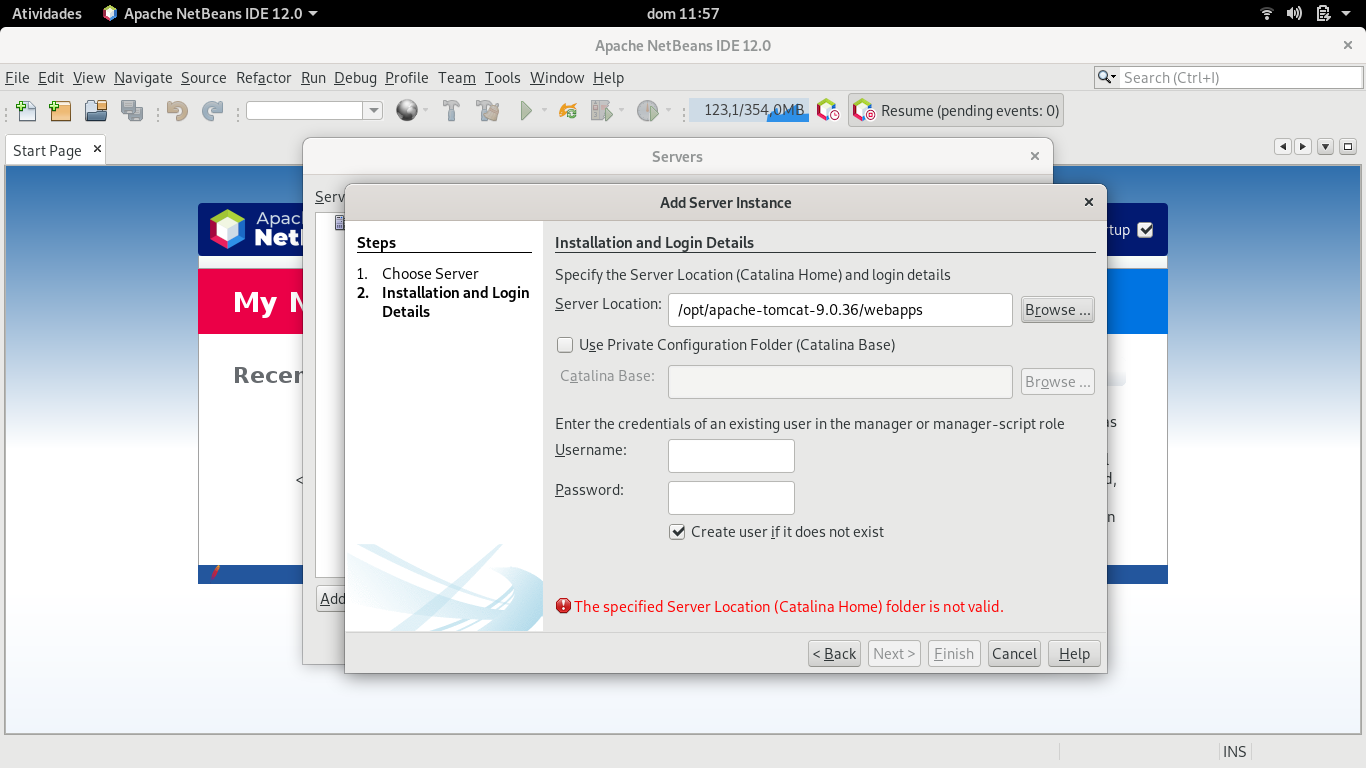This screenshot has width=1366, height=768.
Task: Click the maximize editor window icon
Action: coord(1348,146)
